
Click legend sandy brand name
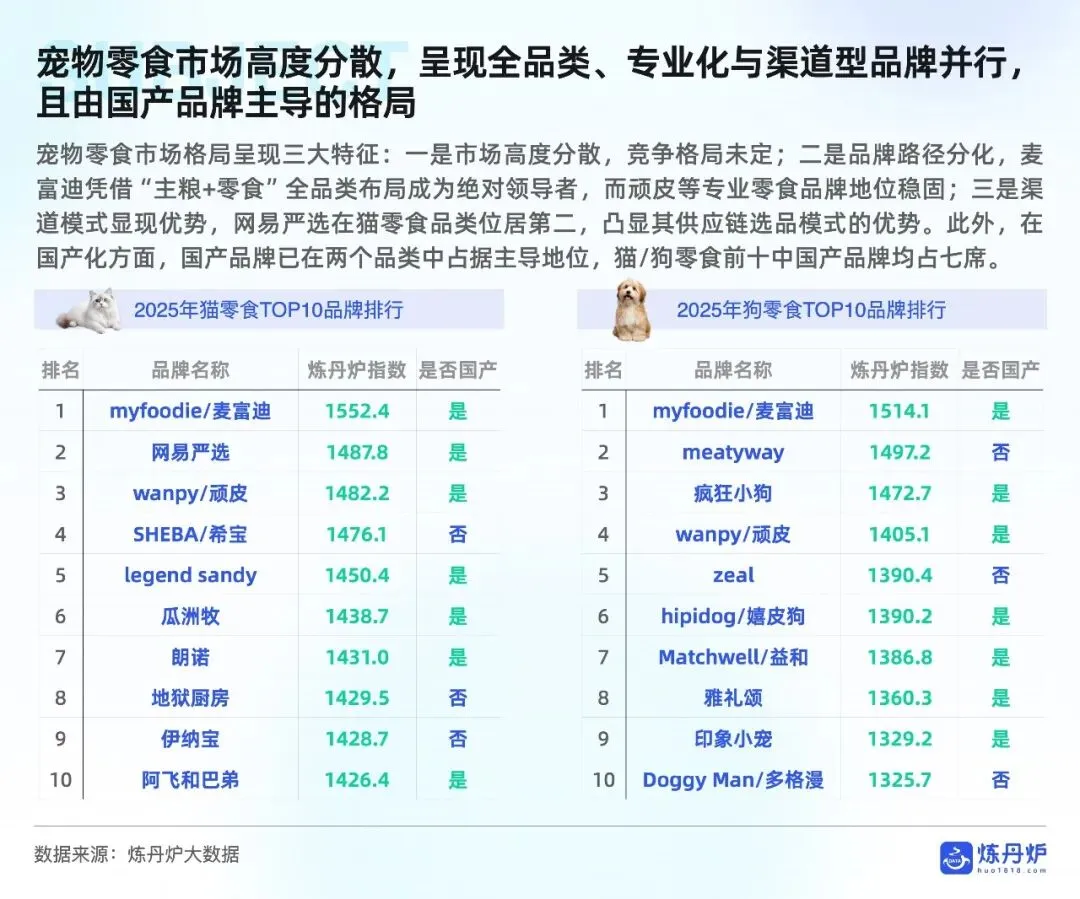point(190,575)
